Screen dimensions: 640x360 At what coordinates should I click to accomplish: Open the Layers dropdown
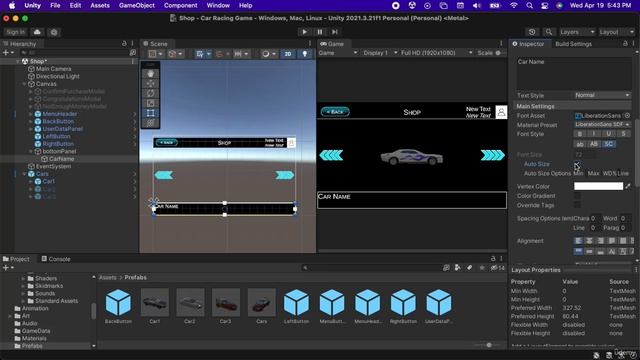coord(577,32)
